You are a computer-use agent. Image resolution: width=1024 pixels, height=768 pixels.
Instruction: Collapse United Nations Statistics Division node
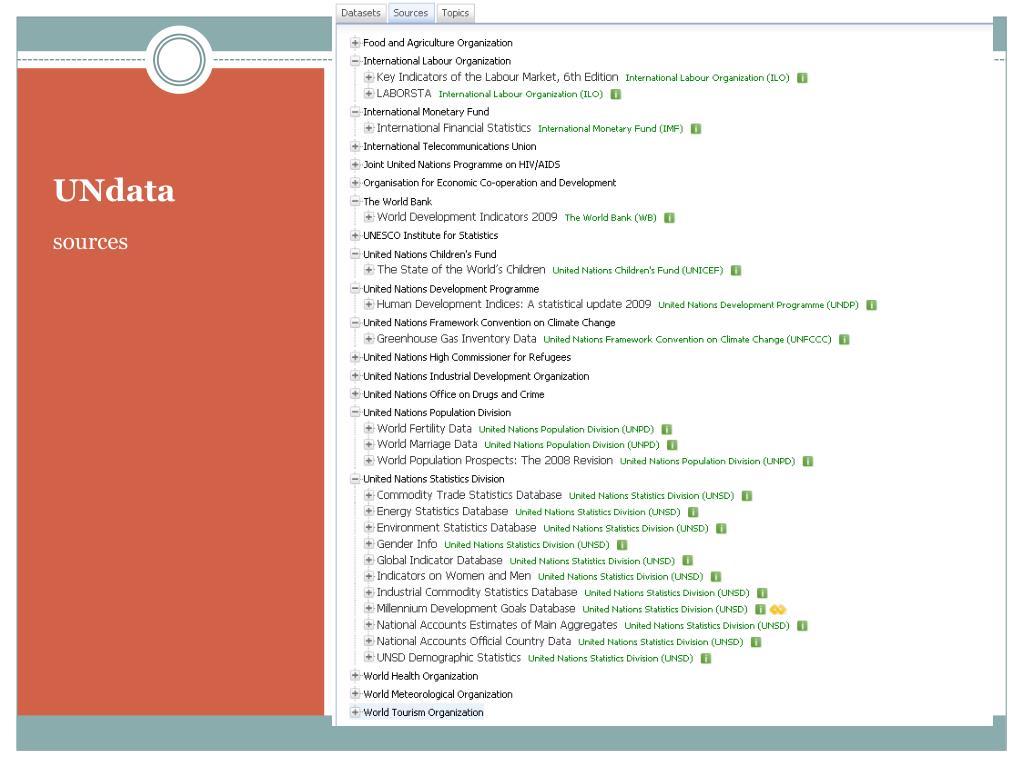click(x=355, y=479)
